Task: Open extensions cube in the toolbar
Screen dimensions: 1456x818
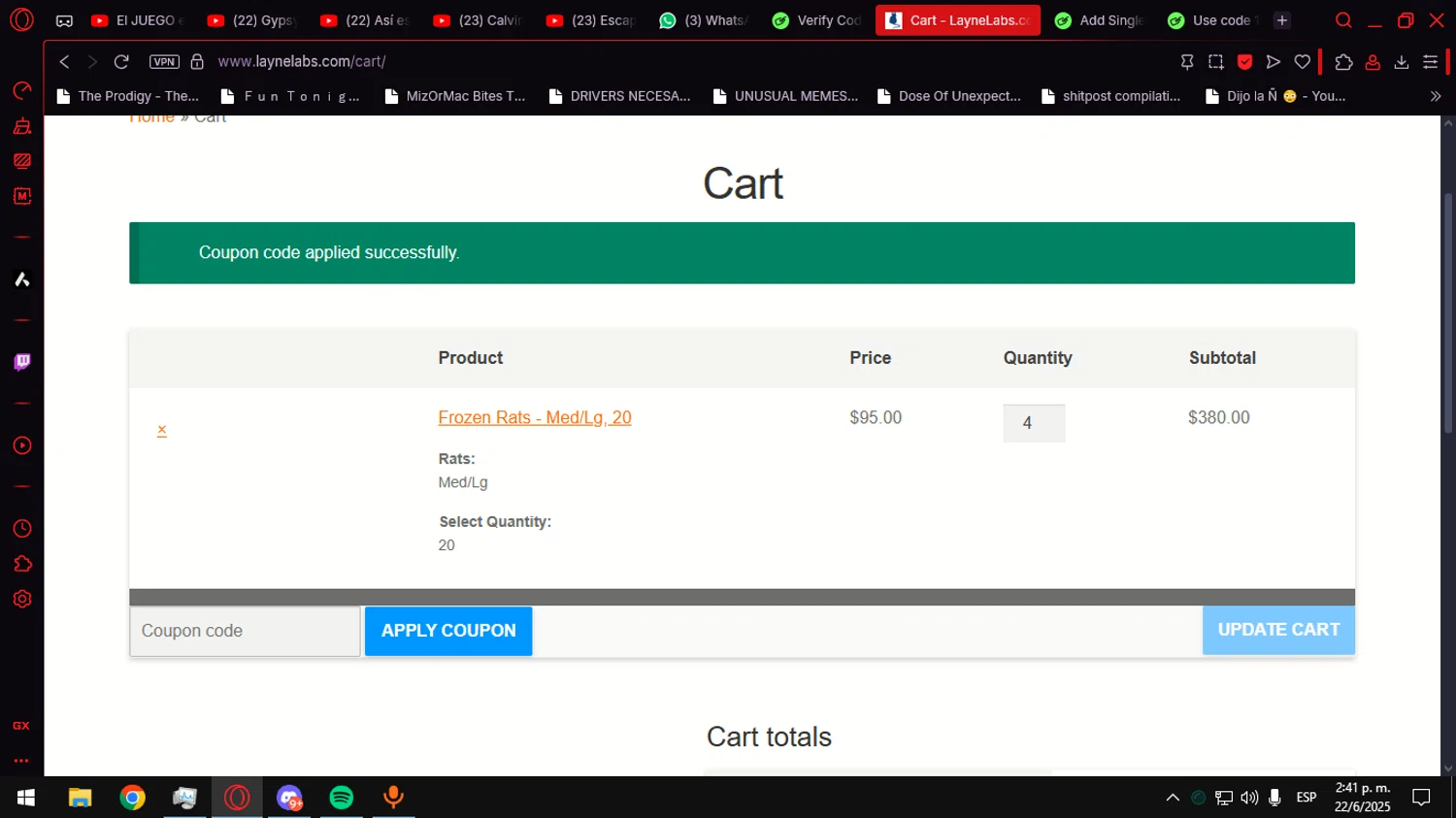Action: (1343, 62)
